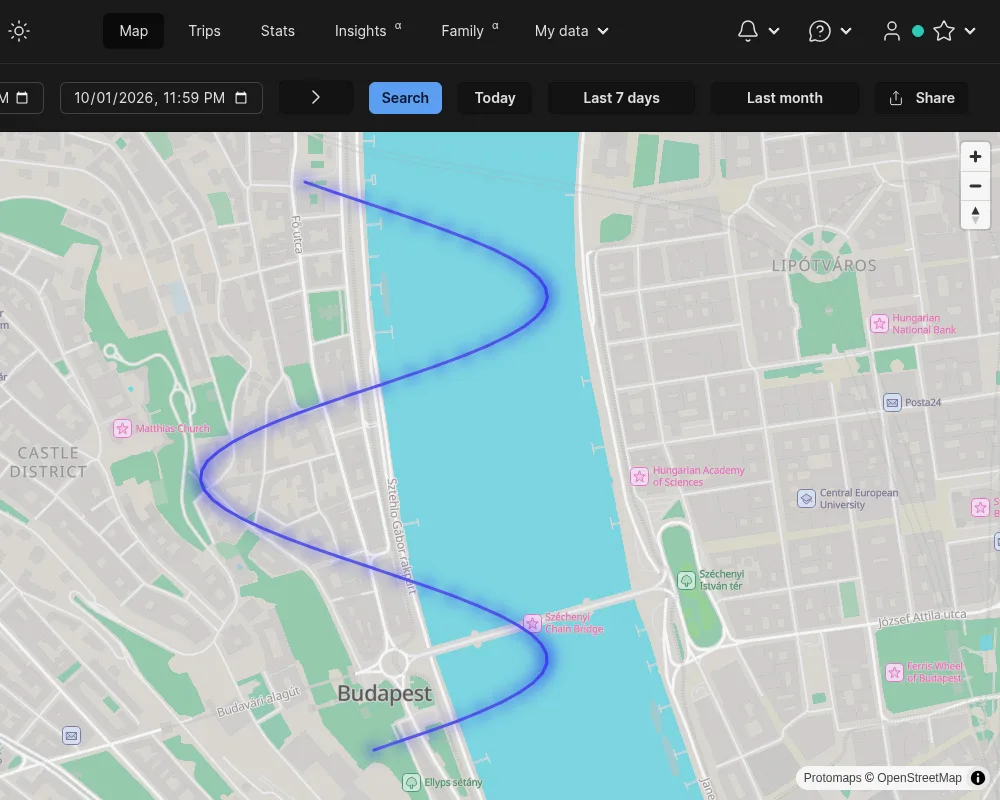
Task: Click the József Attila utca label
Action: point(922,618)
